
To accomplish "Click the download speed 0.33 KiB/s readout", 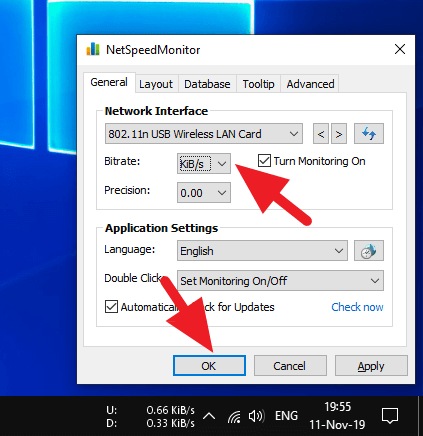I will (x=170, y=423).
